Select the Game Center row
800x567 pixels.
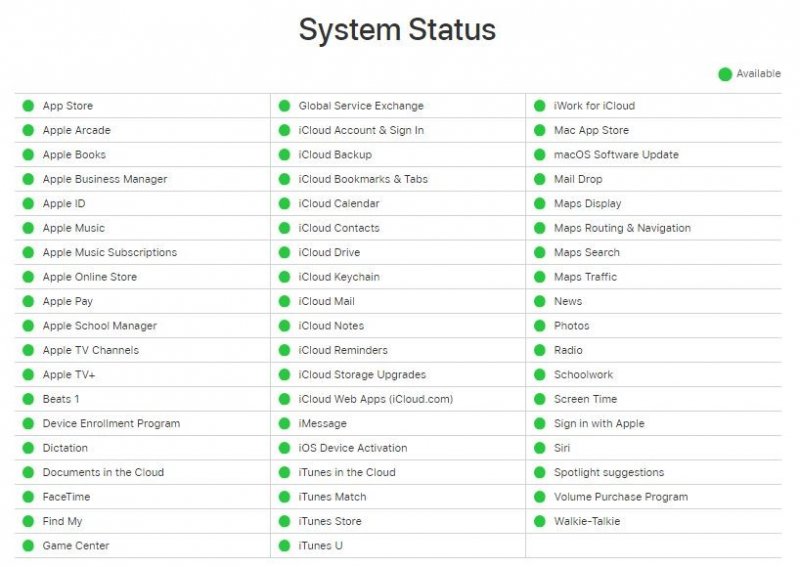[76, 546]
